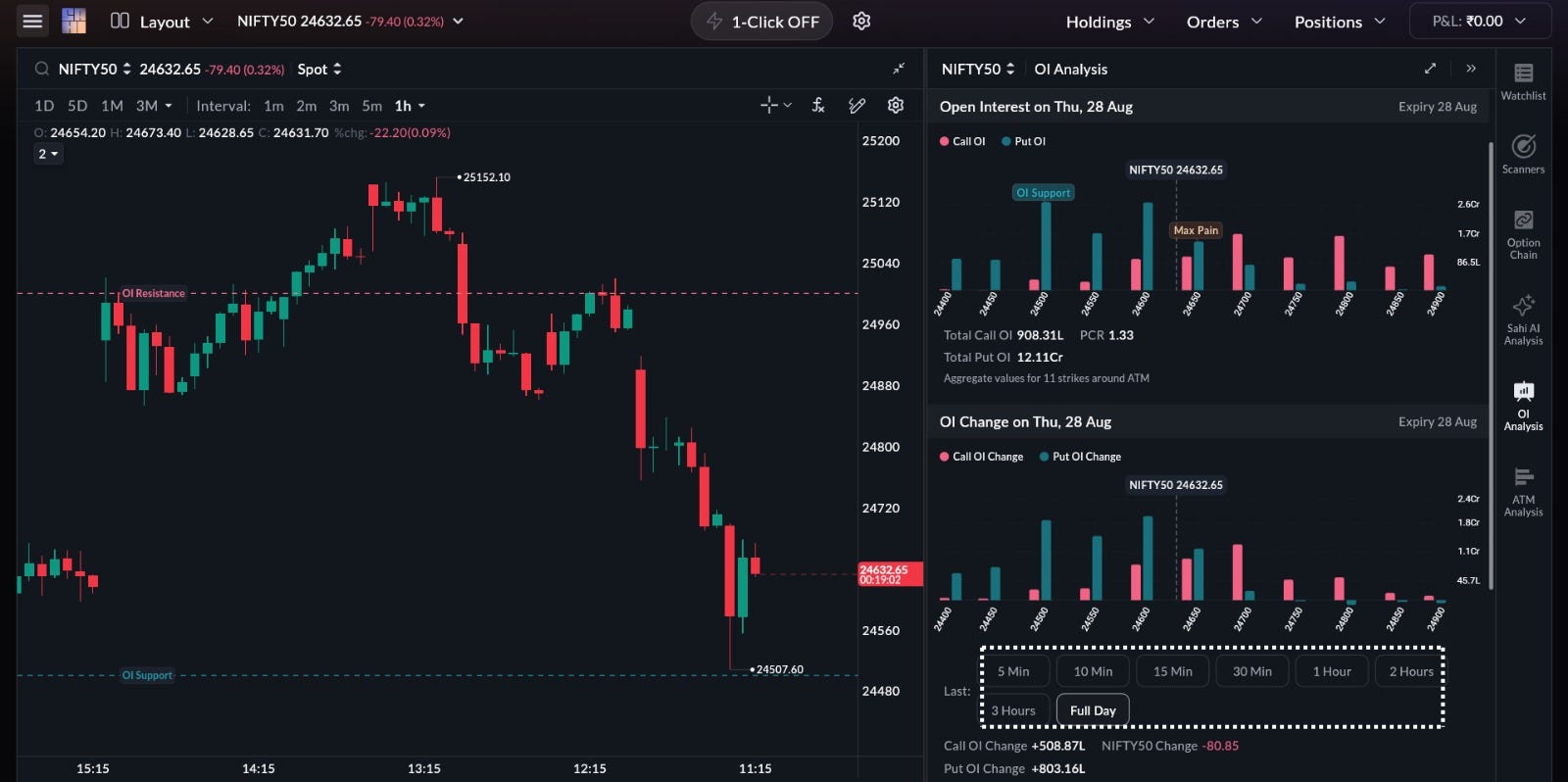Open the Scanners sidebar panel
Image resolution: width=1568 pixels, height=782 pixels.
pyautogui.click(x=1523, y=155)
